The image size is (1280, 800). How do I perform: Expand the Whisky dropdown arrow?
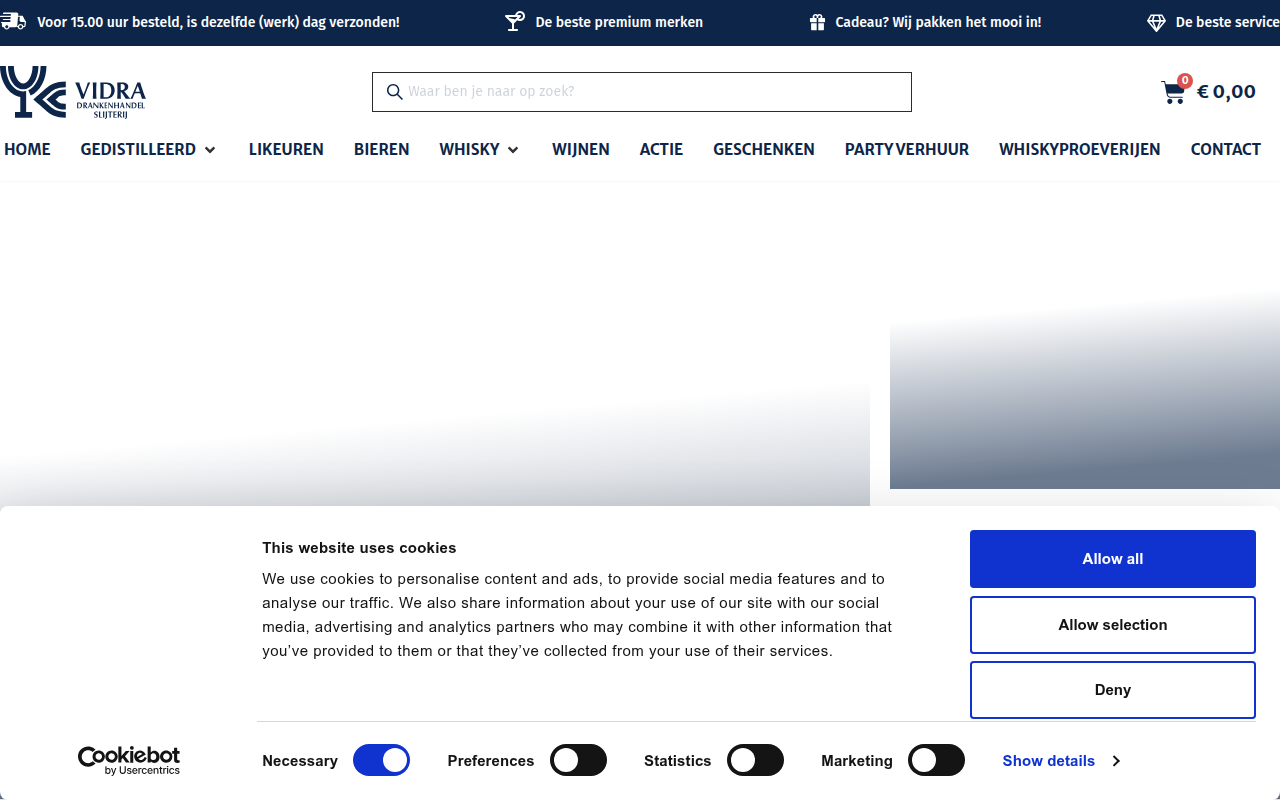[513, 150]
